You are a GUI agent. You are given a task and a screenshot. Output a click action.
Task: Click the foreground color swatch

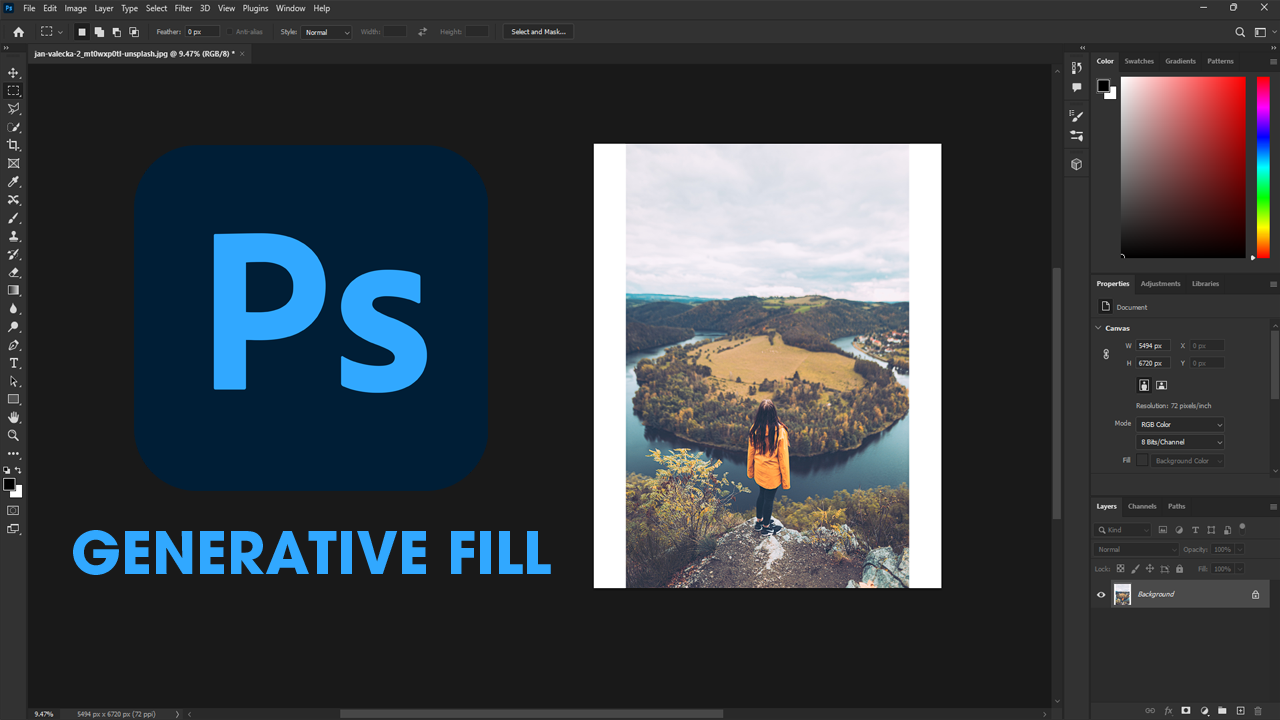click(x=10, y=486)
